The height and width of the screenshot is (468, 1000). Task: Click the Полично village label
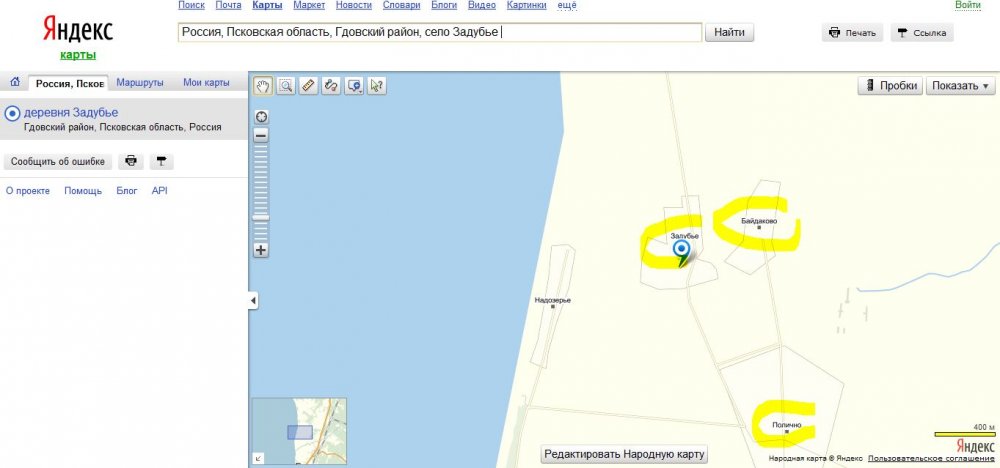786,425
